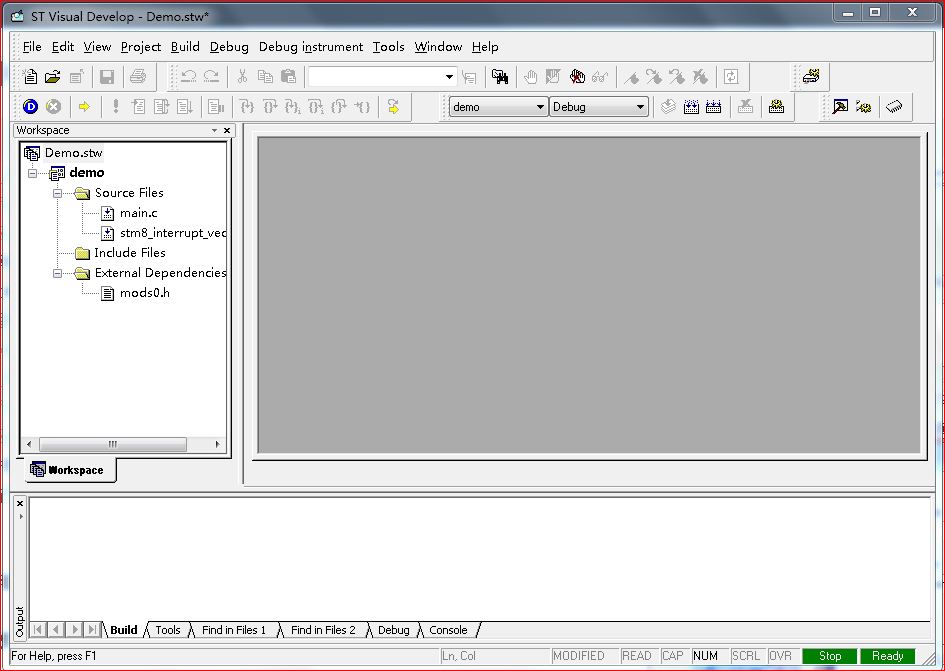Open the empty find text combo box
This screenshot has height=671, width=945.
coord(449,77)
